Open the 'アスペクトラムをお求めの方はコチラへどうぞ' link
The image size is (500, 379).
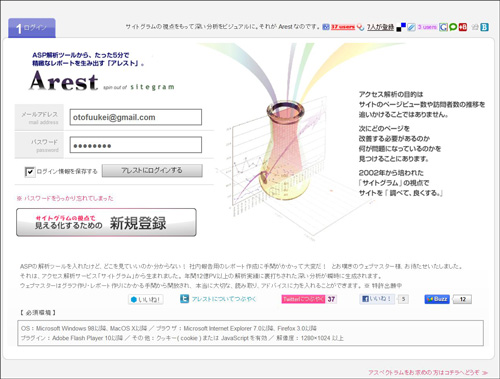pyautogui.click(x=428, y=372)
